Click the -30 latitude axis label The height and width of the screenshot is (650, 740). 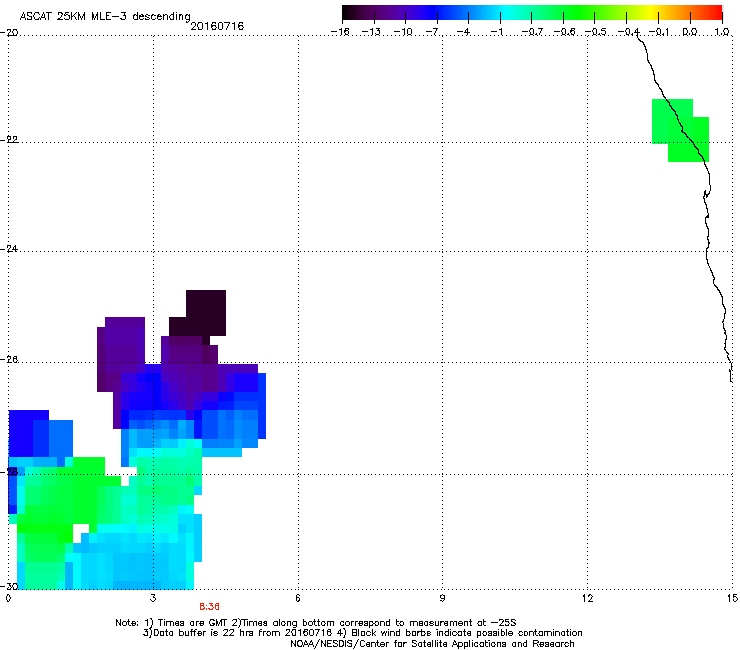[x=9, y=586]
